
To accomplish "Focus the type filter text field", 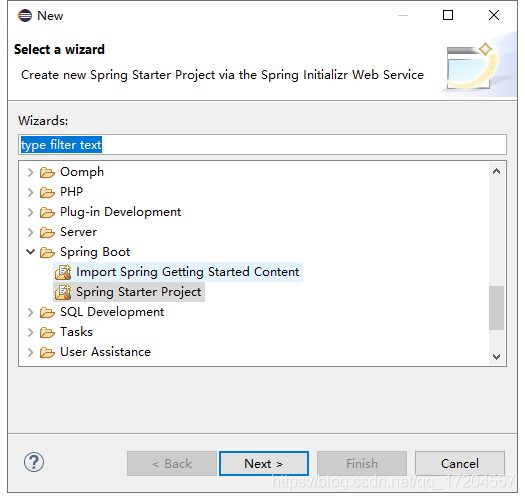I will pos(262,145).
